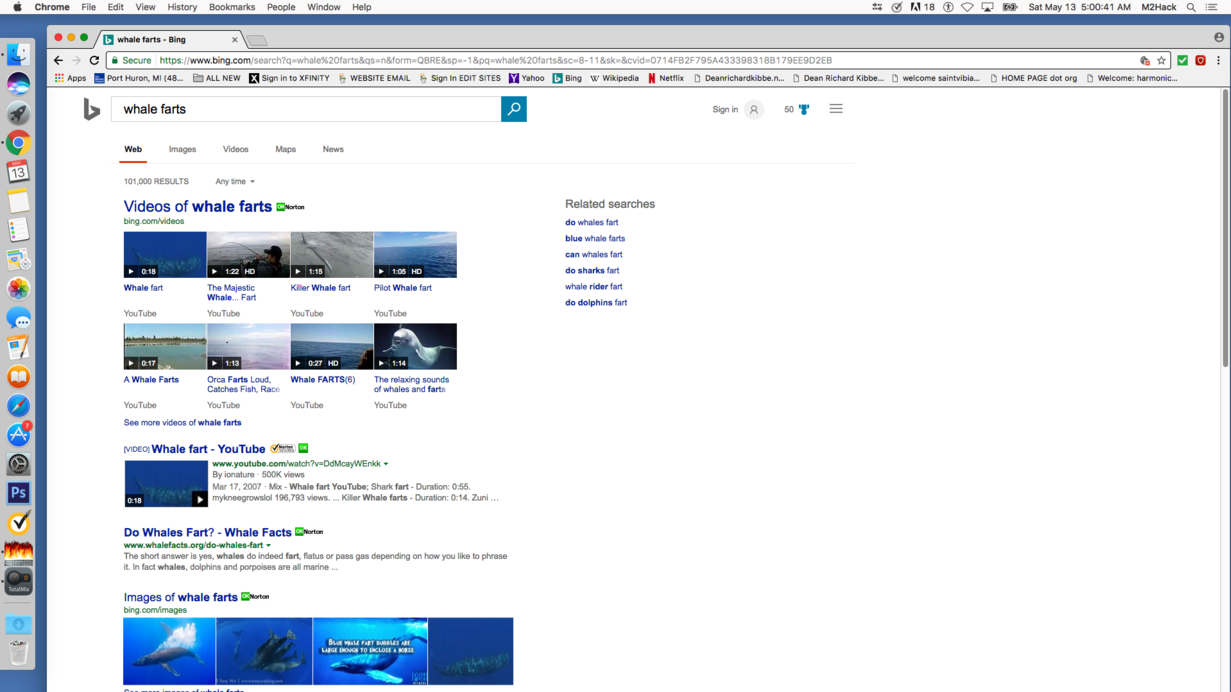1231x692 pixels.
Task: Open the App Store from the dock
Action: 18,435
